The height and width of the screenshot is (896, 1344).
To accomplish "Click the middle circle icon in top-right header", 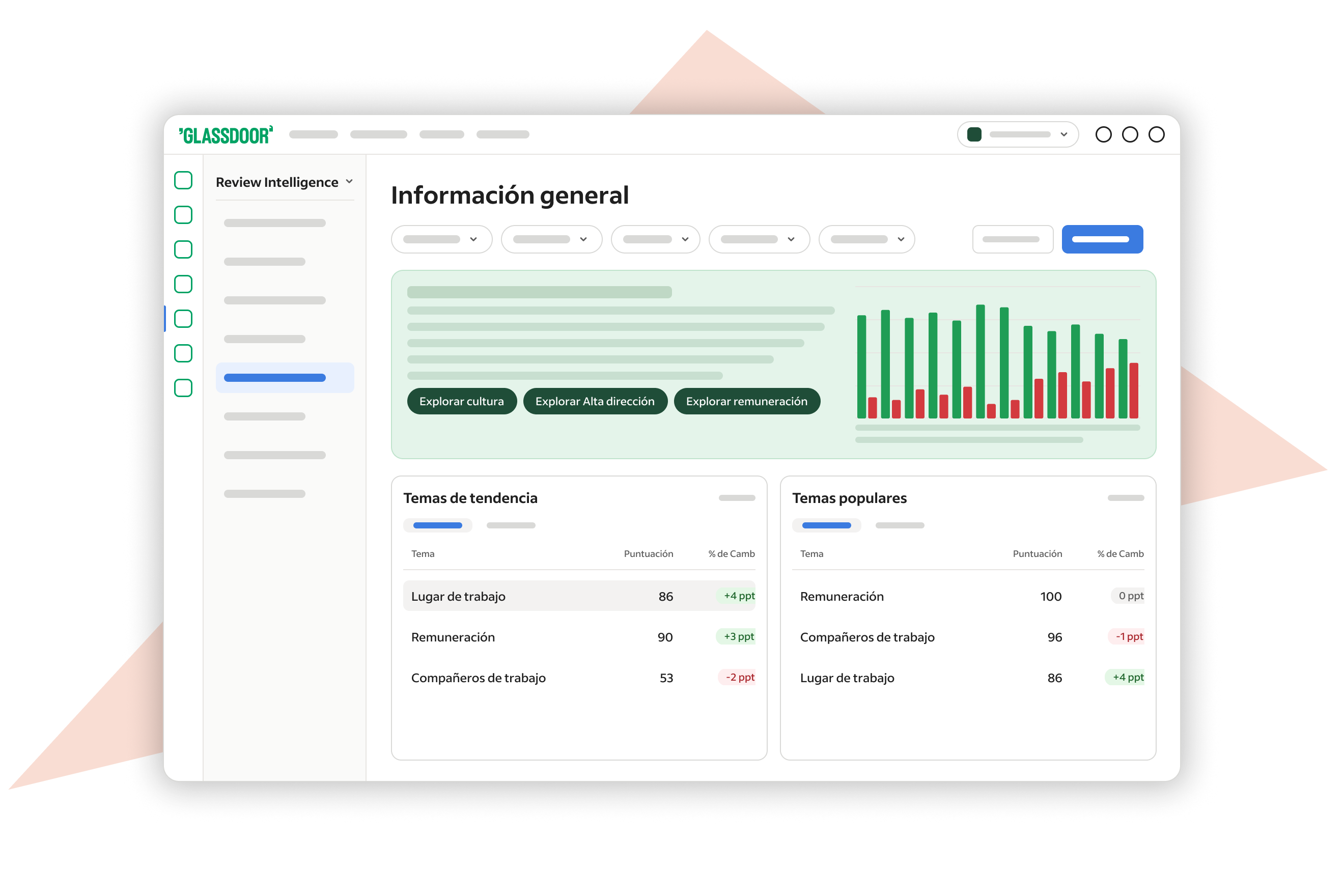I will tap(1130, 134).
